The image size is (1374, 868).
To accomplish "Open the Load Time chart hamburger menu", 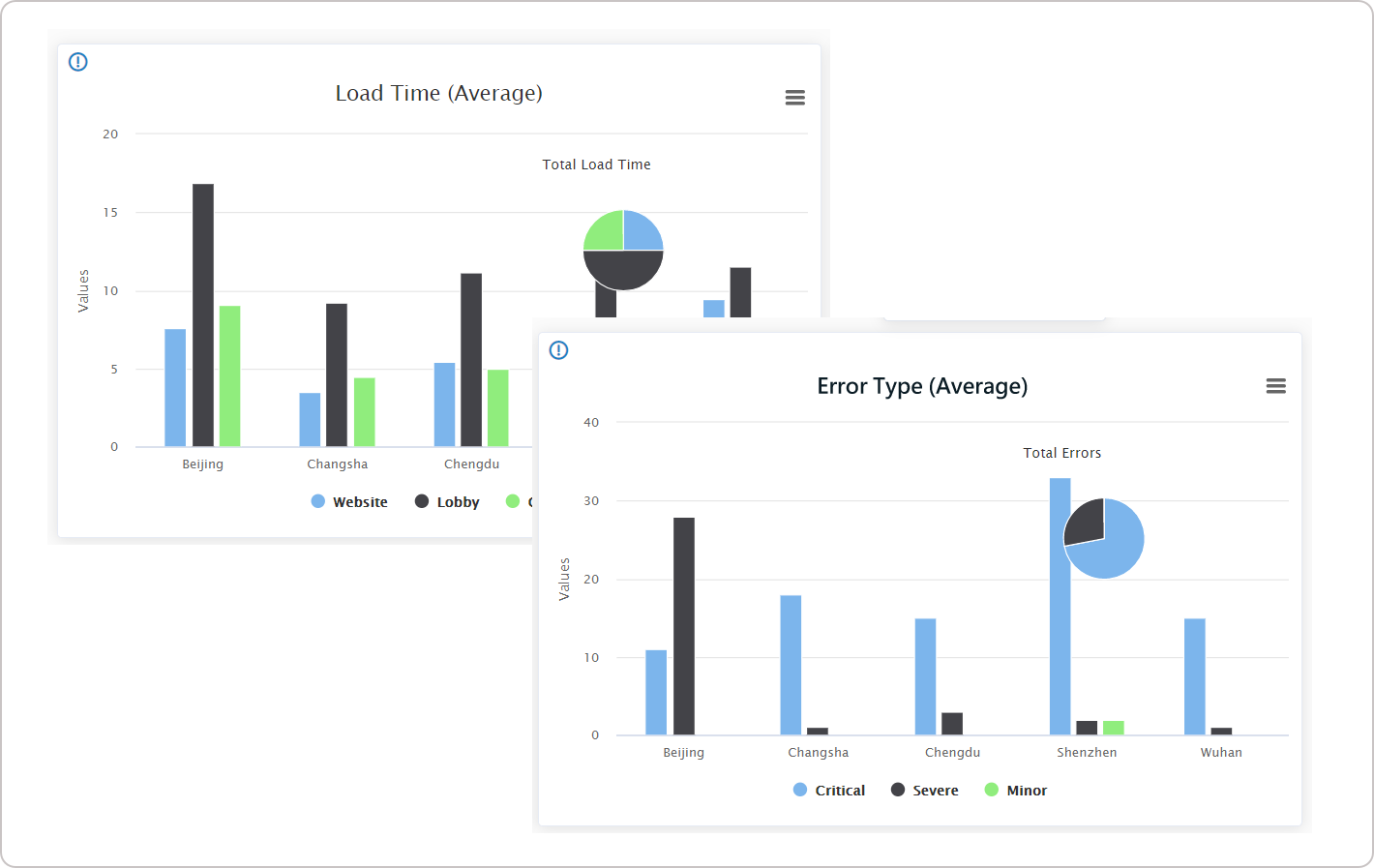I will 794,97.
